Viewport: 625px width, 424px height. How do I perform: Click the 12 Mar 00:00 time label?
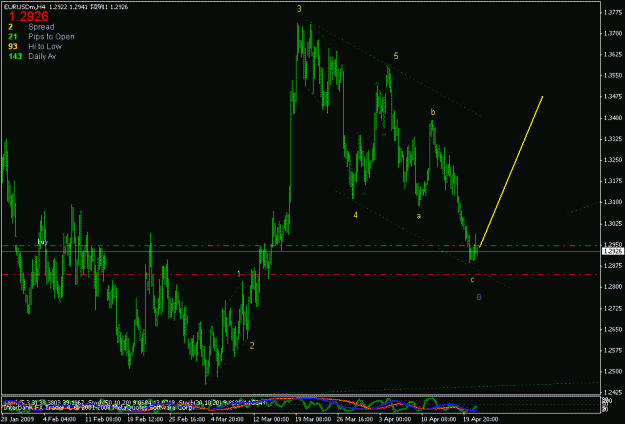271,419
